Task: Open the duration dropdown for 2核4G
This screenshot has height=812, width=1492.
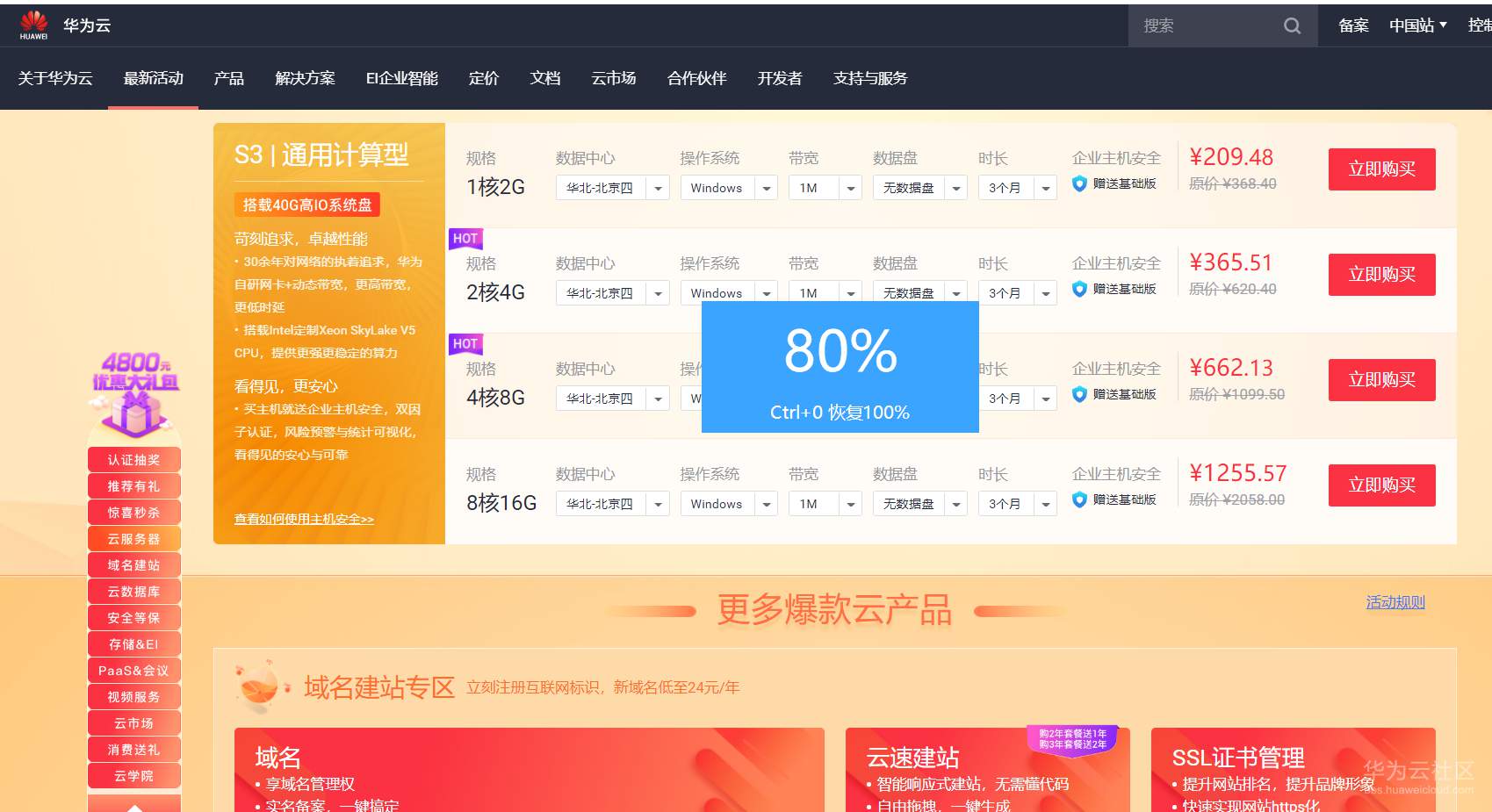Action: coord(1017,293)
